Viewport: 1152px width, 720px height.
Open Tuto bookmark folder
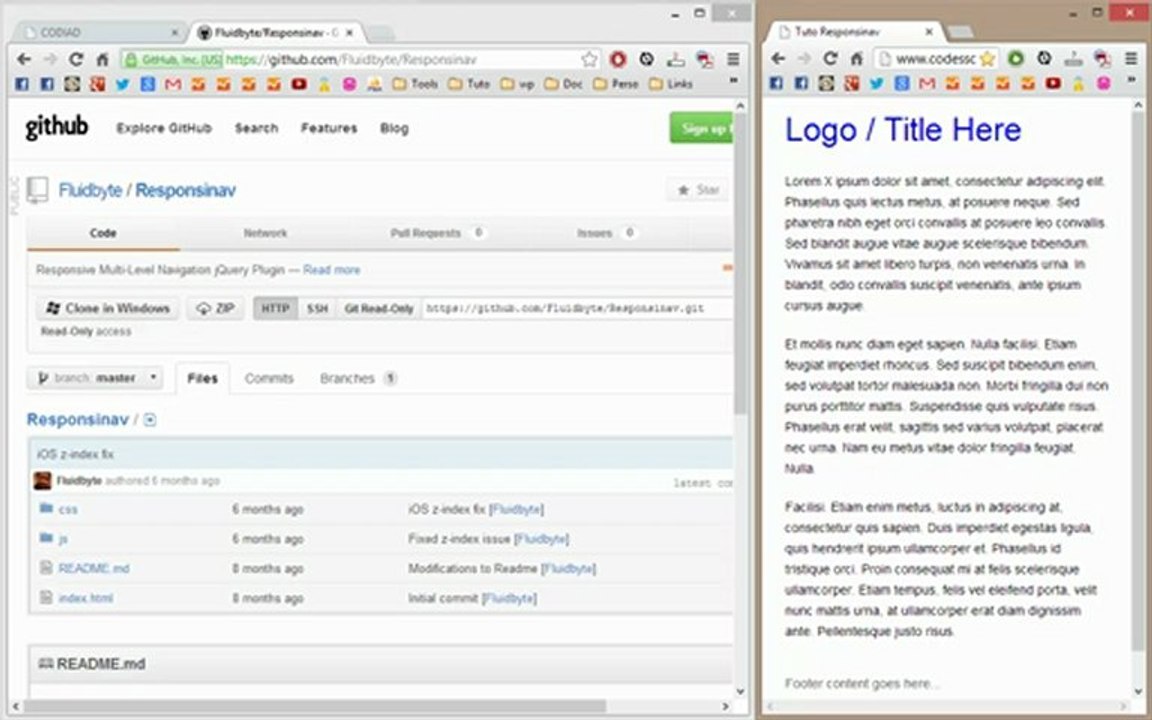(x=469, y=84)
